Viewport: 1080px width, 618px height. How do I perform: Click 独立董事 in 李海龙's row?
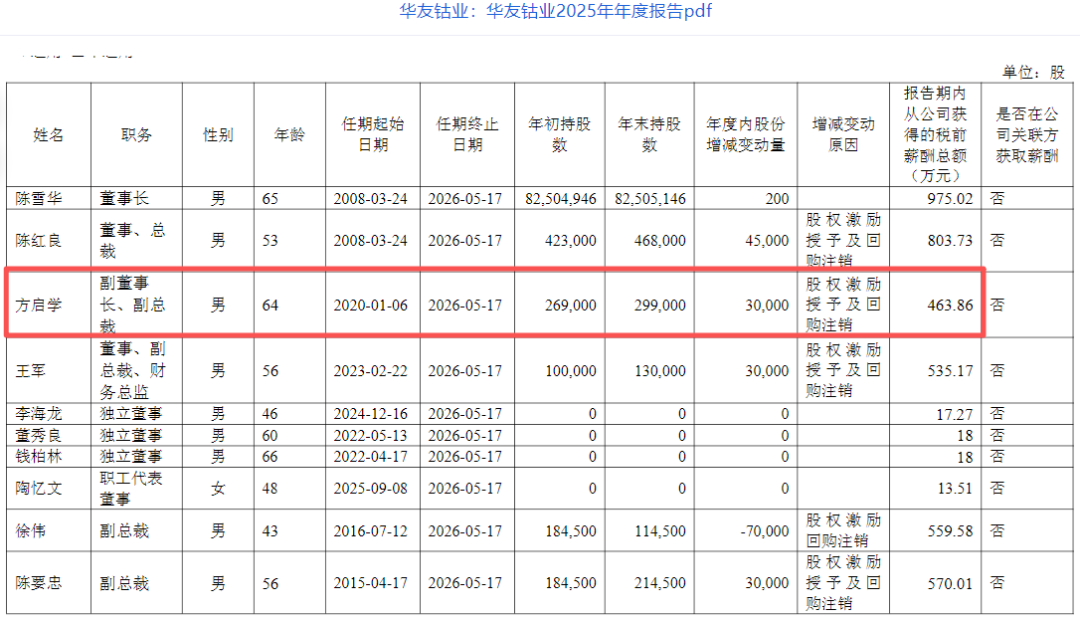131,414
